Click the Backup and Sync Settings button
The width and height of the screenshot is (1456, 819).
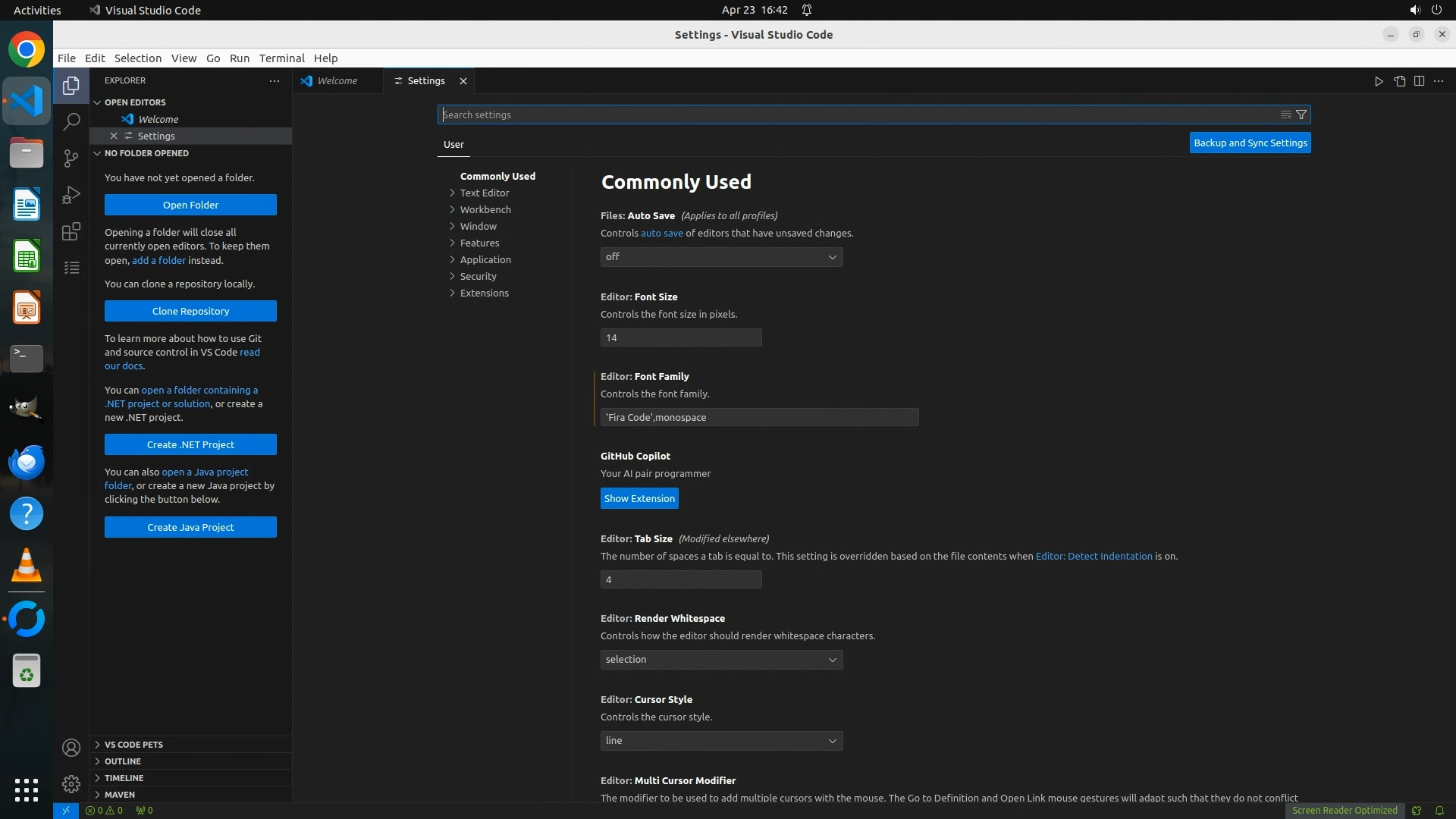1250,143
